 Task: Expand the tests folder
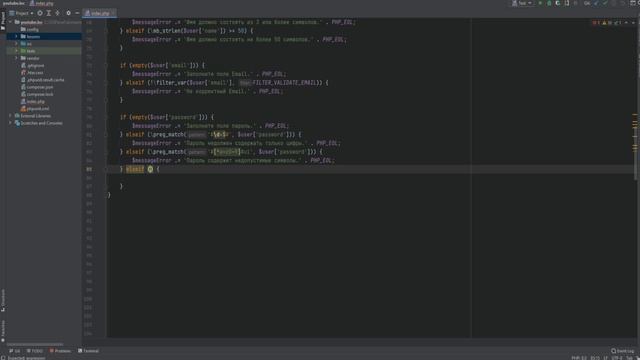[x=16, y=51]
